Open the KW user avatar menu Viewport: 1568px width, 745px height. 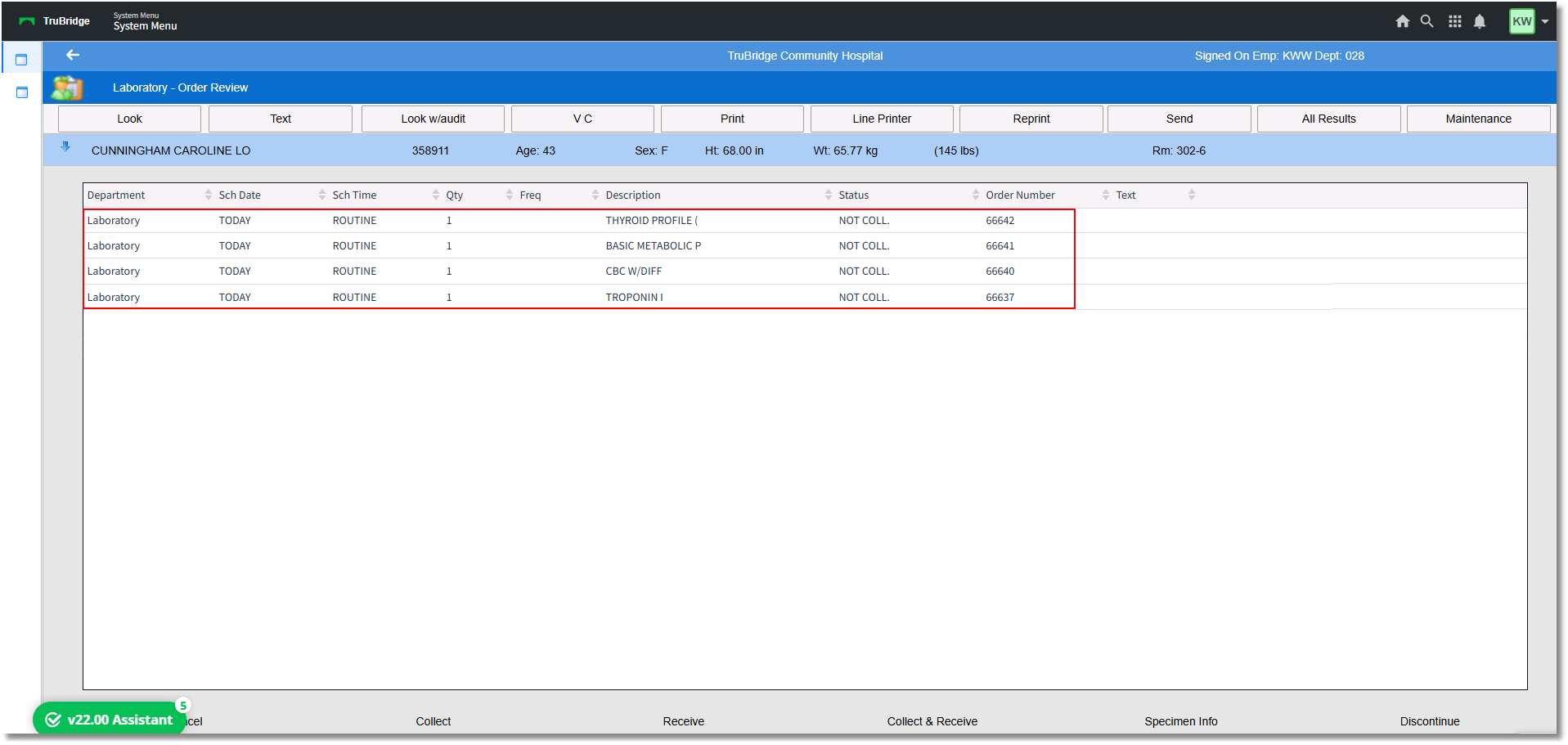pos(1521,21)
